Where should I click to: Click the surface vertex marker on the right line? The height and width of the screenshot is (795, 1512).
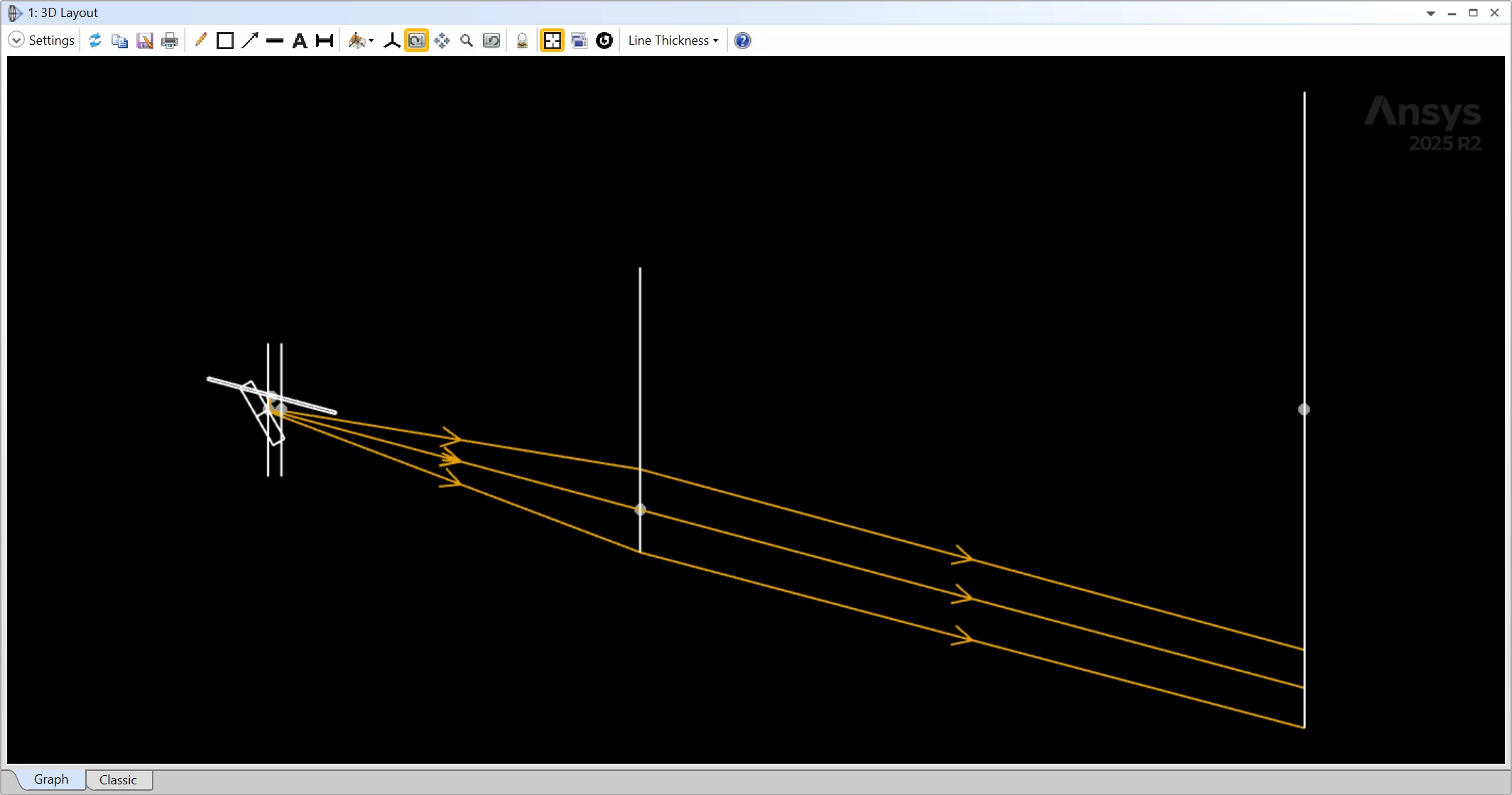tap(1304, 410)
